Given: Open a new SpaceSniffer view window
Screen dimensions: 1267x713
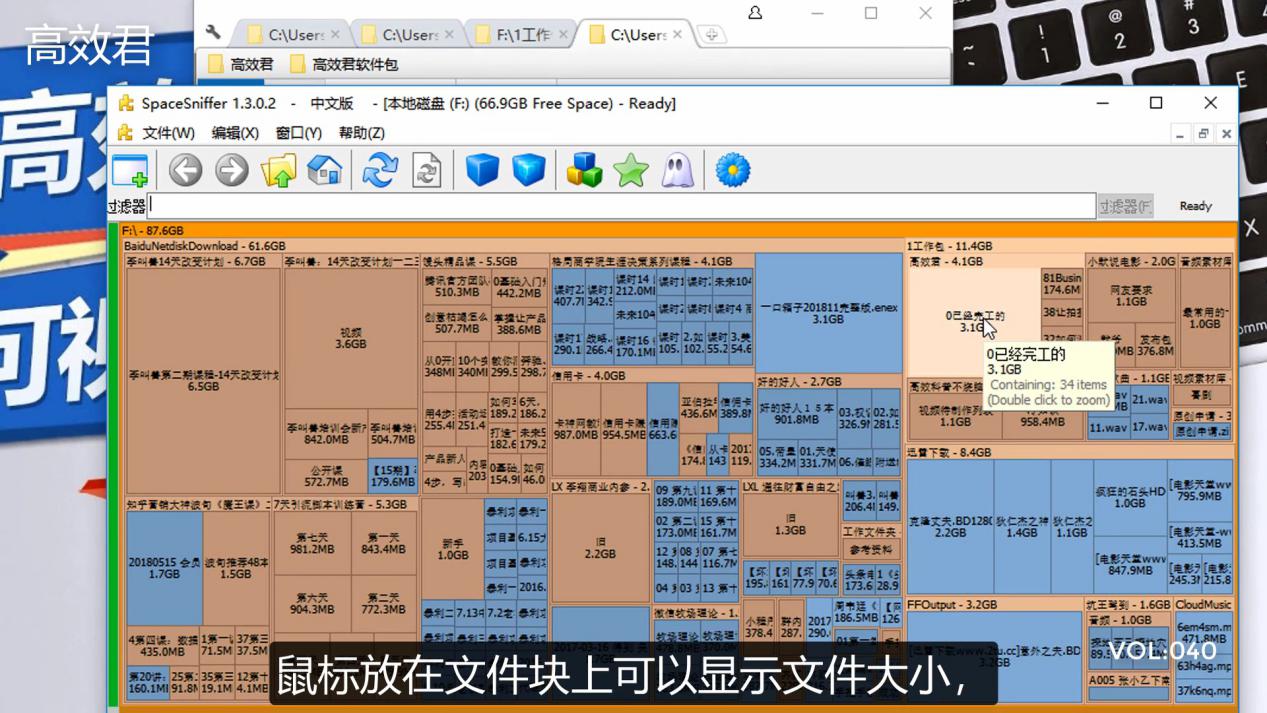Looking at the screenshot, I should (128, 170).
